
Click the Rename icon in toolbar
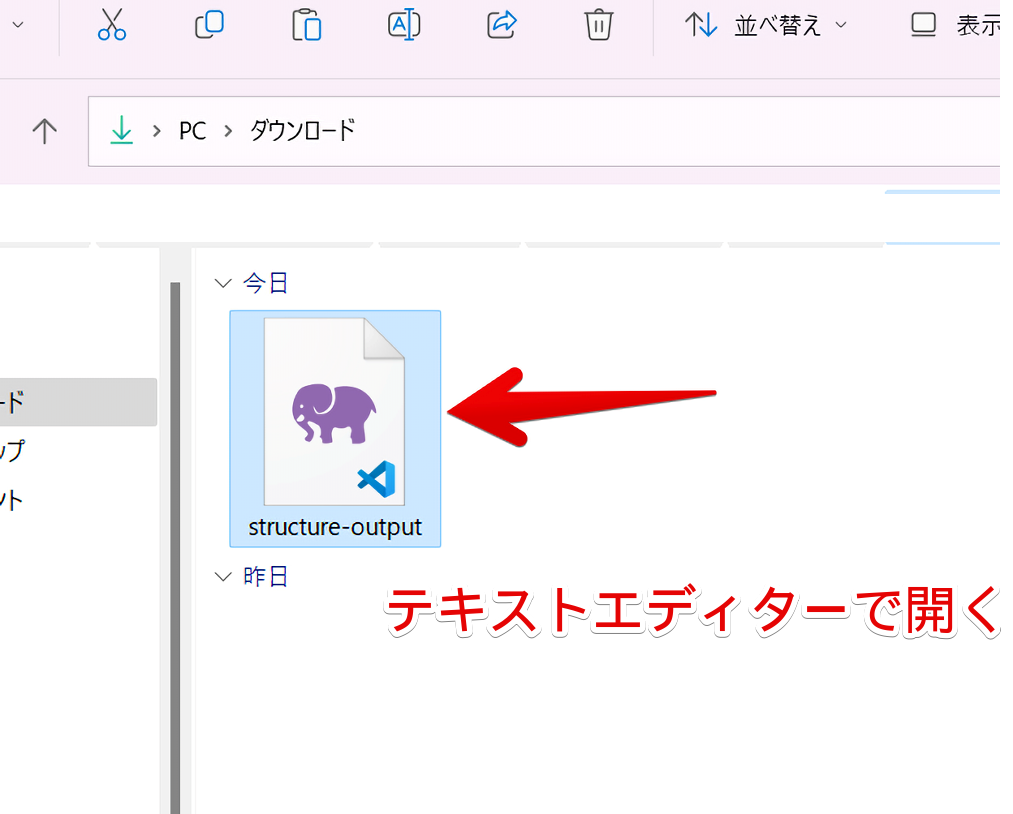(x=404, y=25)
